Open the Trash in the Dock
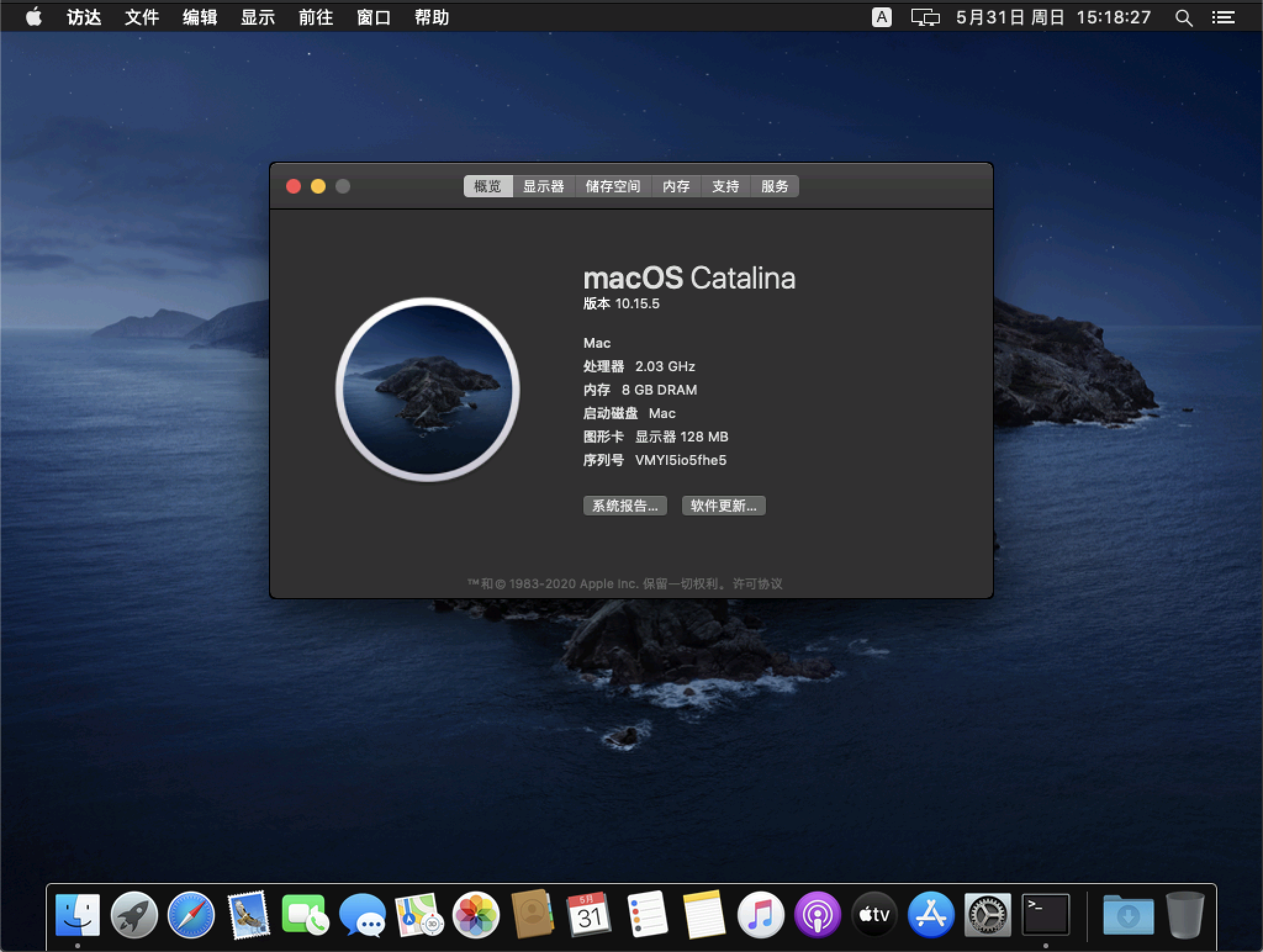This screenshot has height=952, width=1263. 1185,915
